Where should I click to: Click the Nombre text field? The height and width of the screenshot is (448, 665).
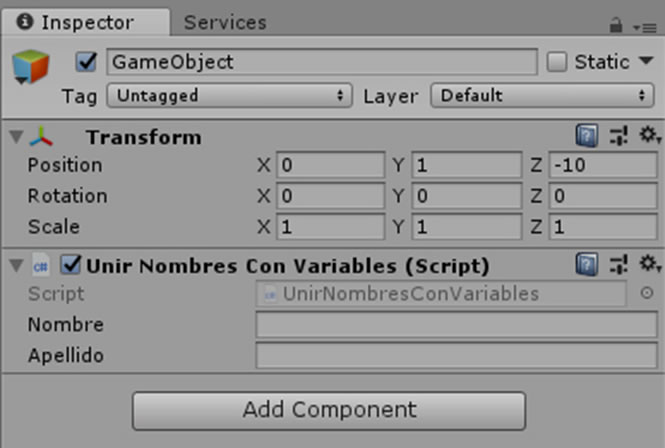tap(457, 325)
